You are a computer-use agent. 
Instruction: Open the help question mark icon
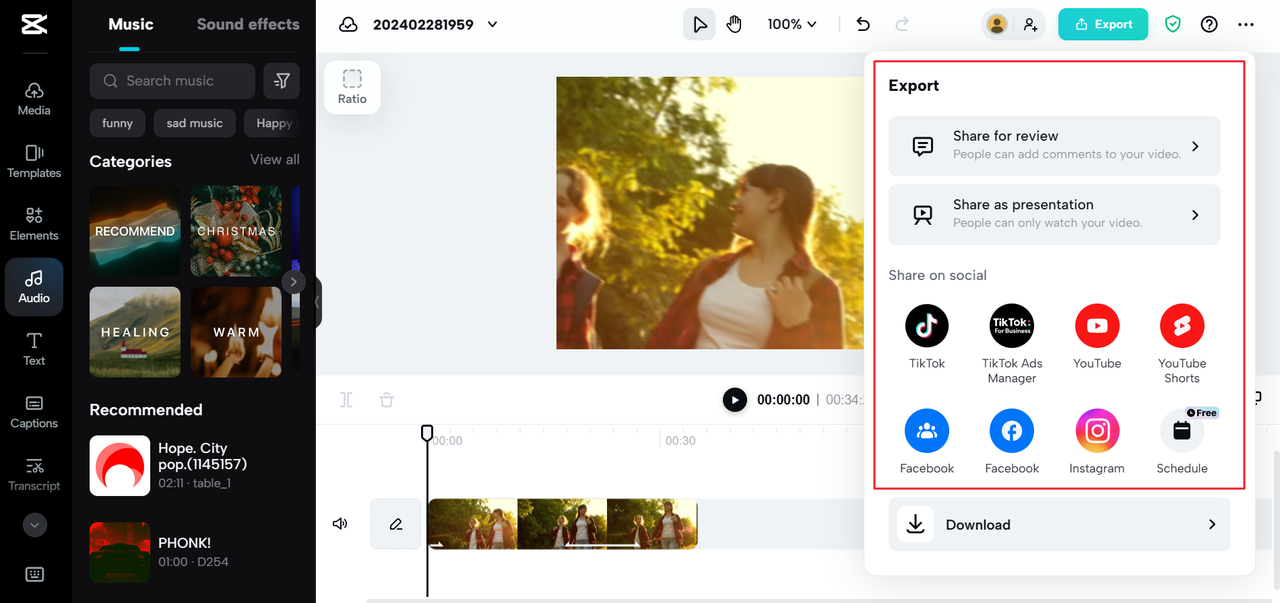1209,24
